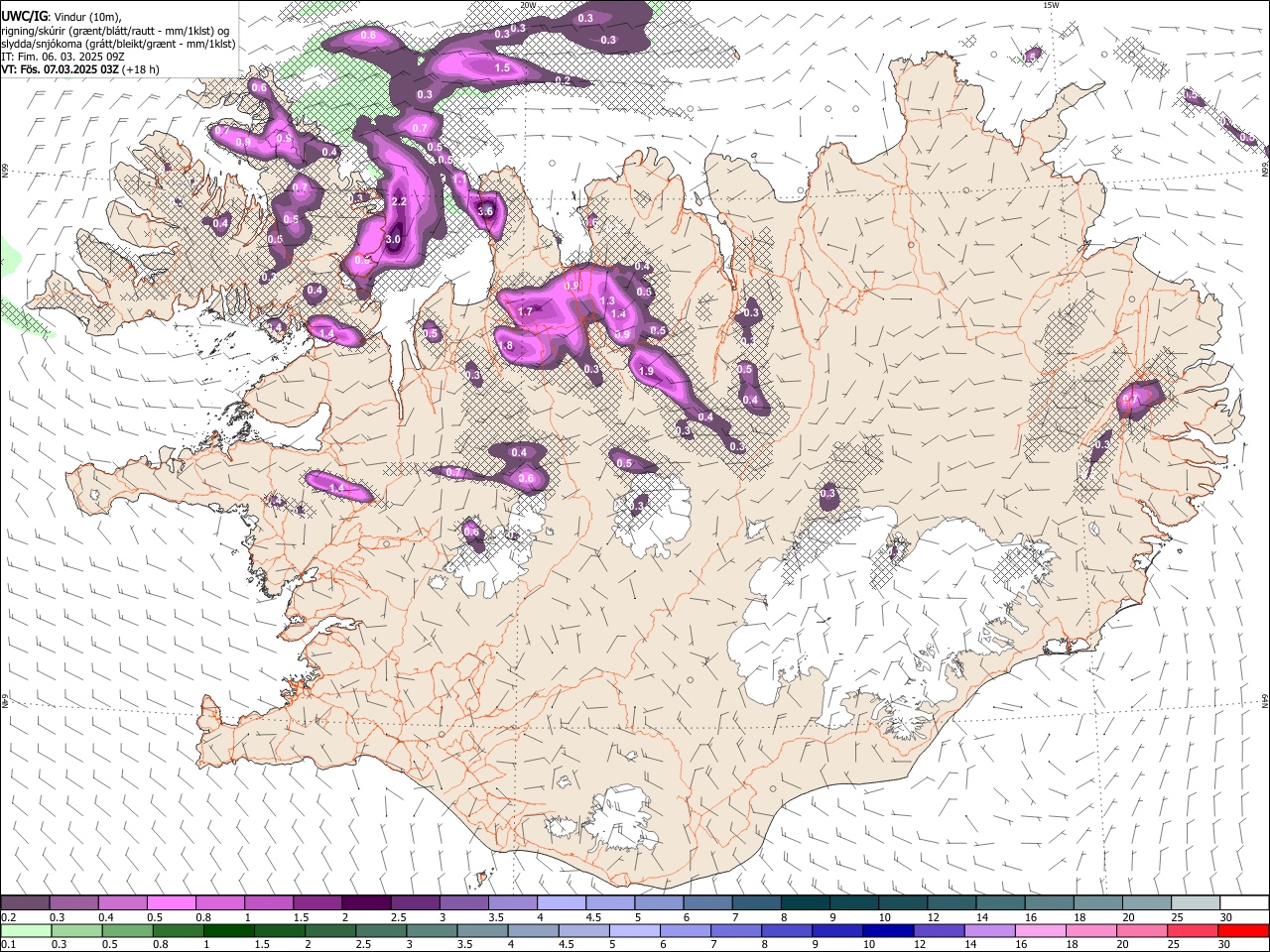Click the '1.9' snowfall value on the map
The height and width of the screenshot is (952, 1270).
[x=647, y=371]
